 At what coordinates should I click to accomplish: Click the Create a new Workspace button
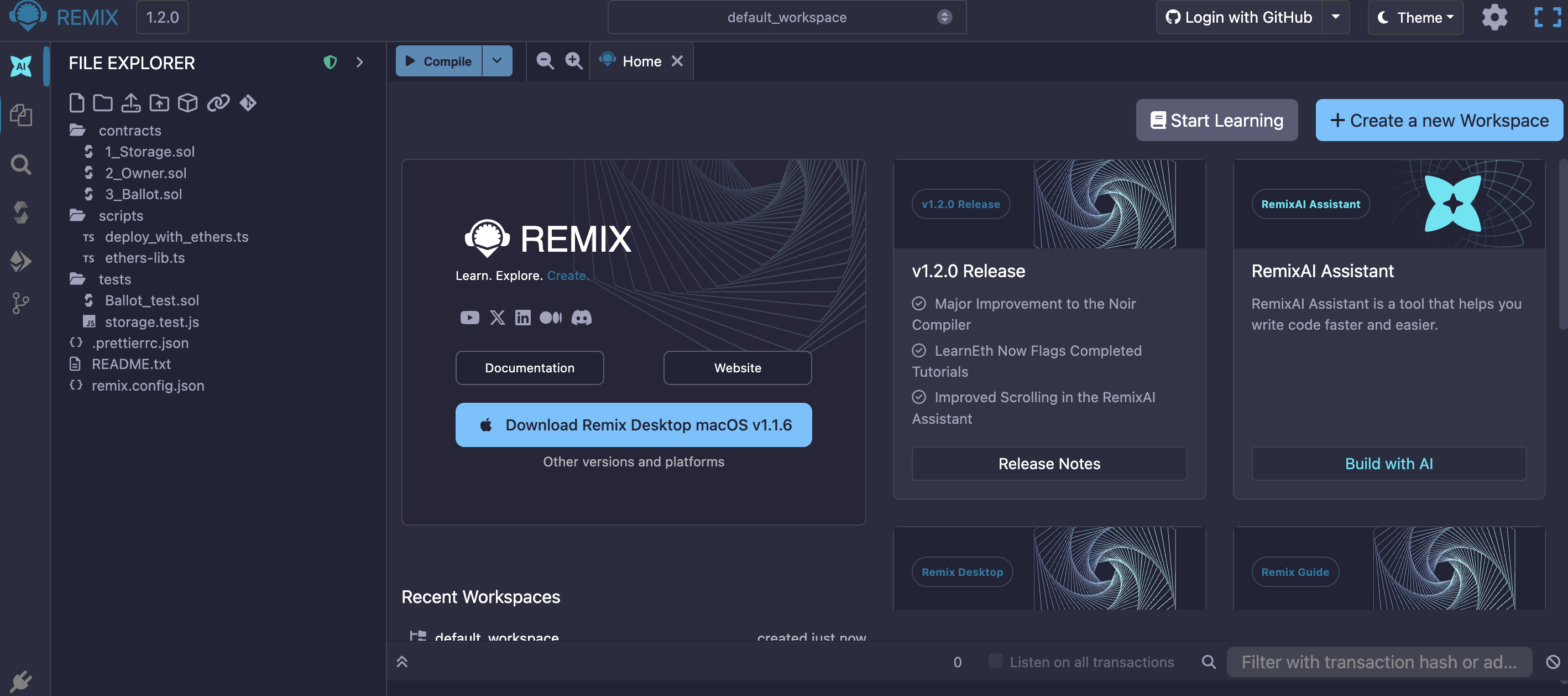coord(1439,121)
